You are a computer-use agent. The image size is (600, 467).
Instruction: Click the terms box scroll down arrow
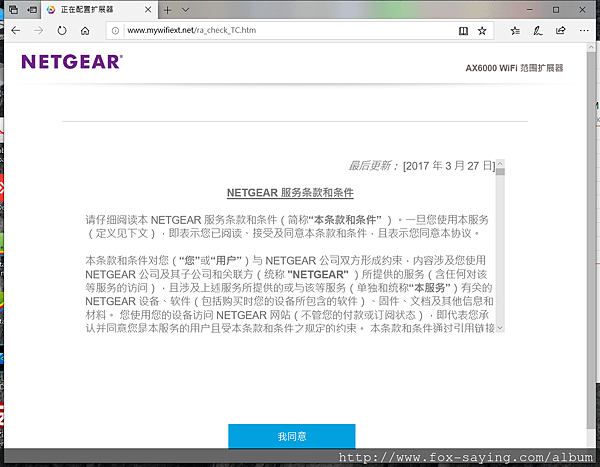(500, 328)
